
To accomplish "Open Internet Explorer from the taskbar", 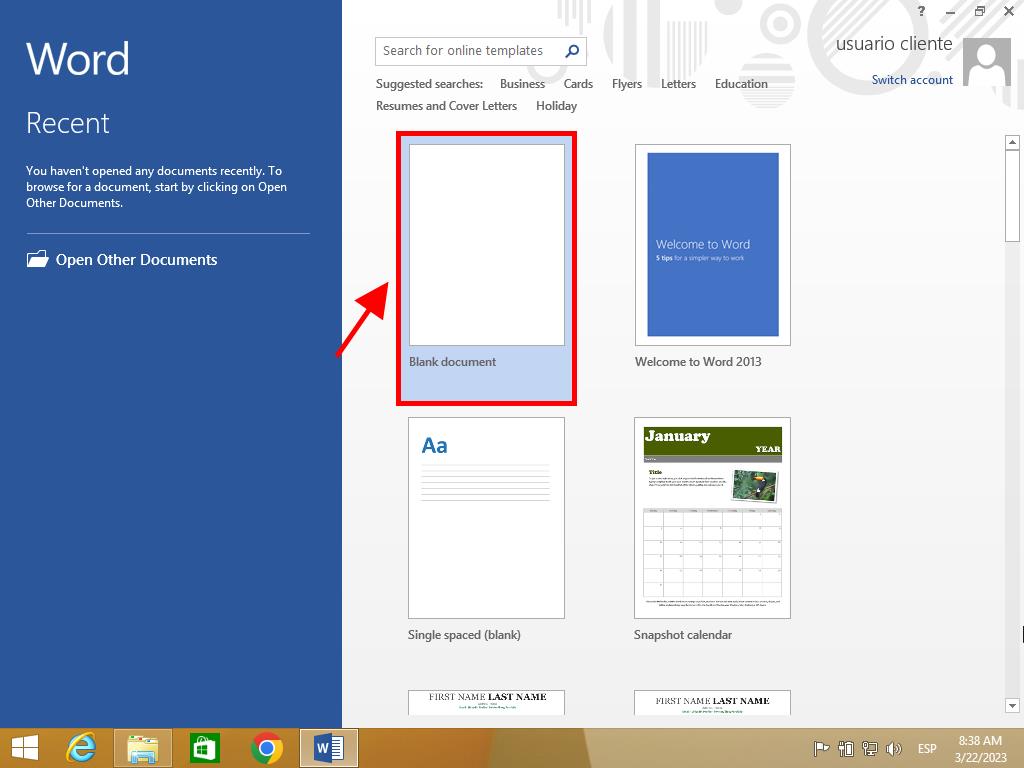I will 81,748.
